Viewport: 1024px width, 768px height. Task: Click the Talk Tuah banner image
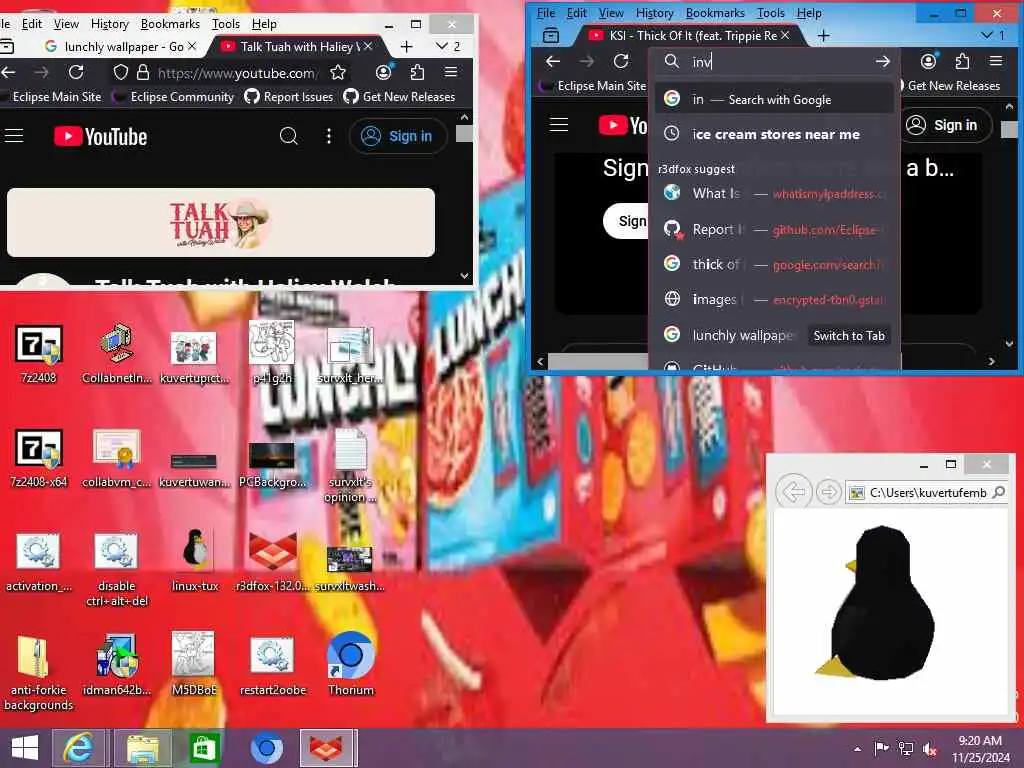(221, 223)
